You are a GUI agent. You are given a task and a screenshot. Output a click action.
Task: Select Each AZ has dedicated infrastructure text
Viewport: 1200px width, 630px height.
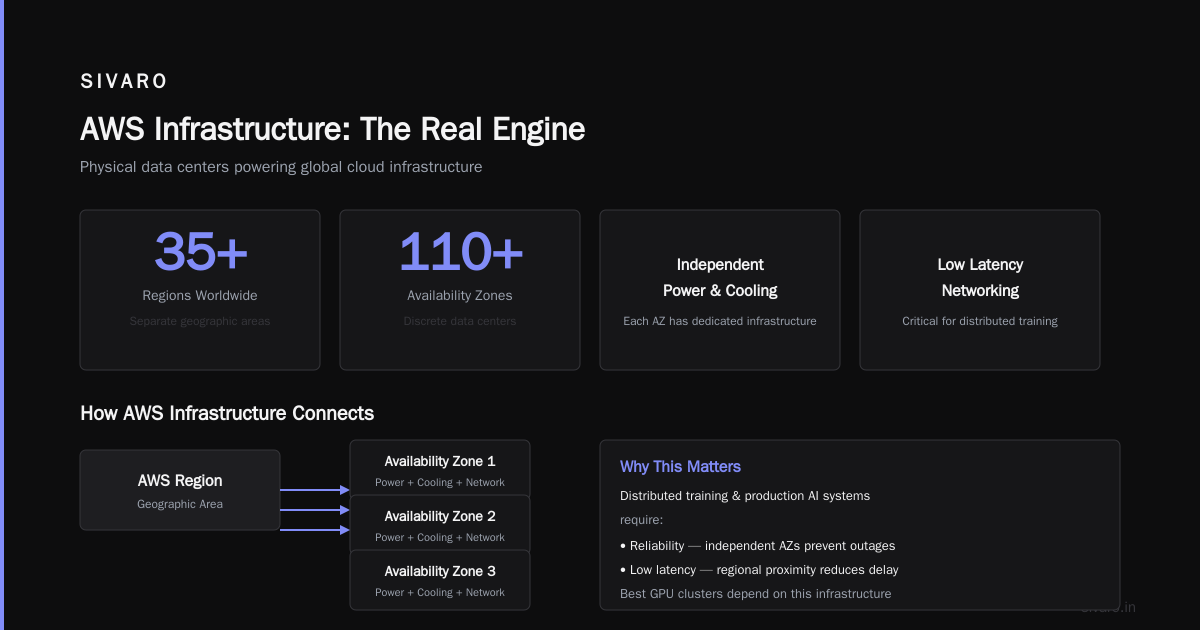720,322
